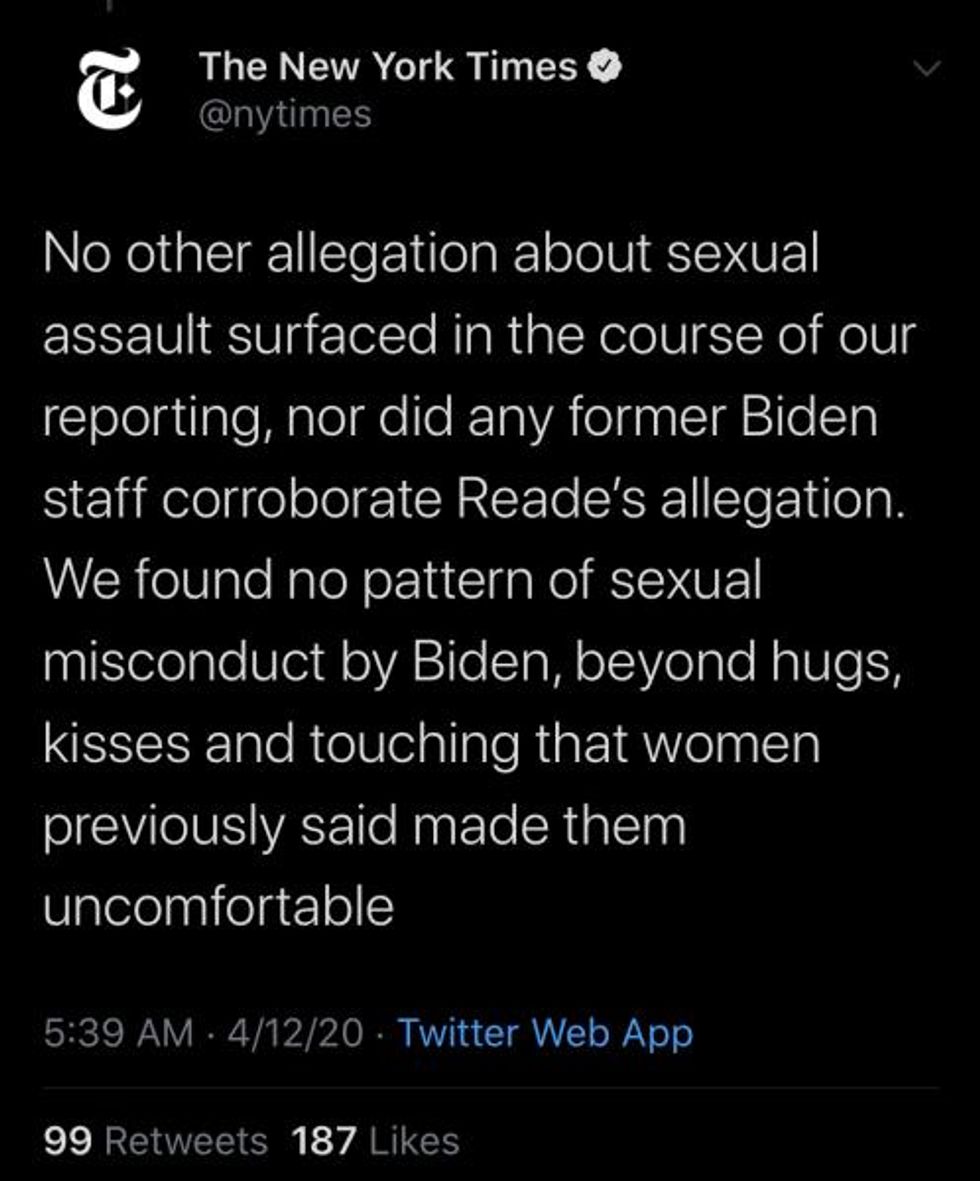Click the @nytimes handle

click(285, 115)
